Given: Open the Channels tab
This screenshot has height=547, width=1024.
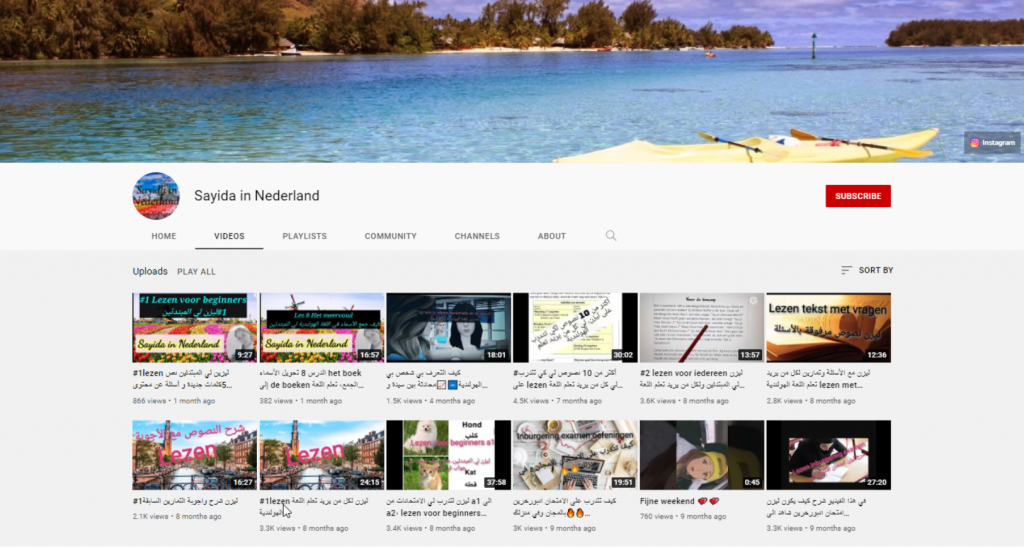Looking at the screenshot, I should point(477,236).
